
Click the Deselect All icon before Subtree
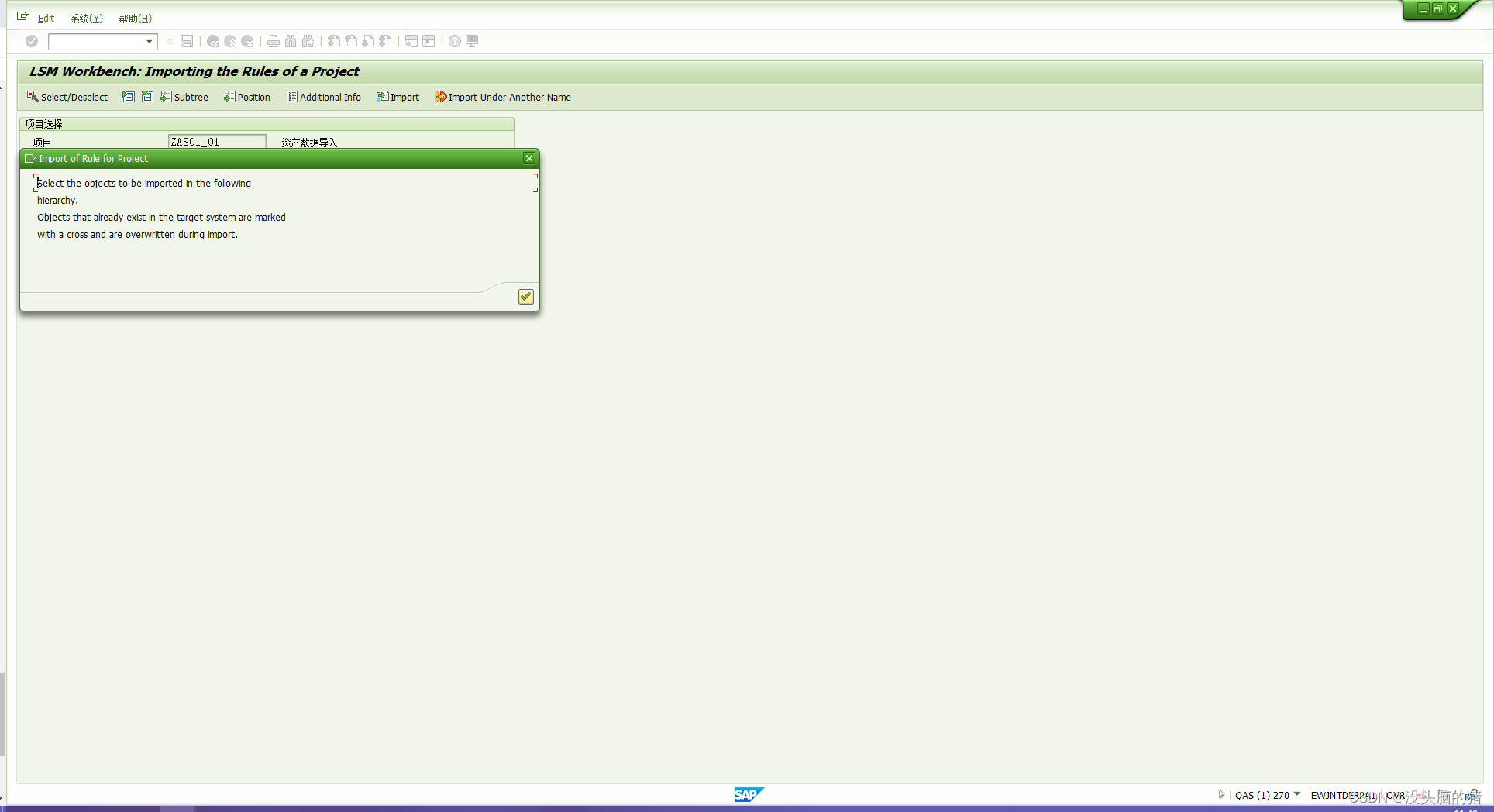click(x=147, y=97)
